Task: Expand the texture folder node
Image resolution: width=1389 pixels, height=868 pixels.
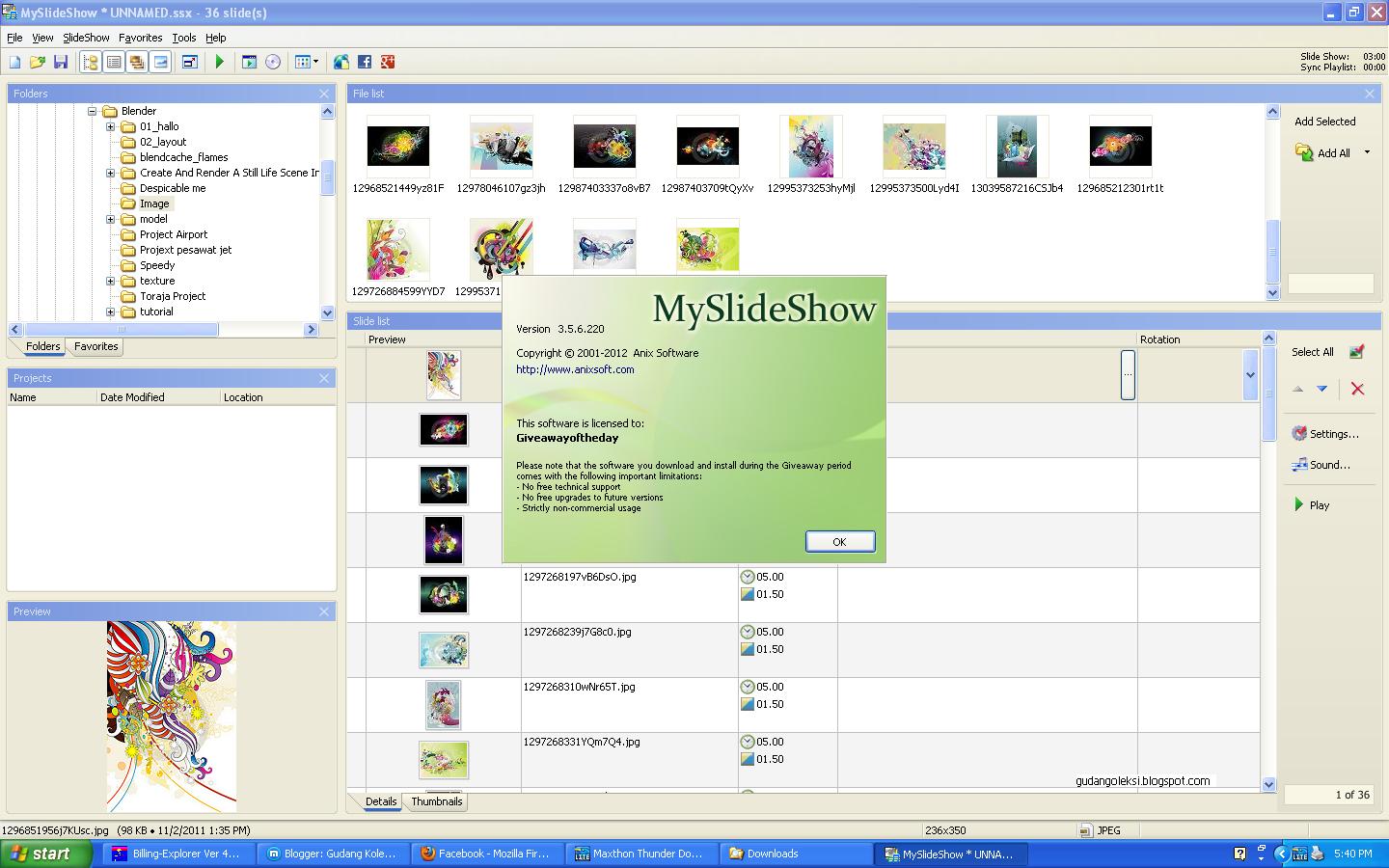Action: [x=110, y=281]
